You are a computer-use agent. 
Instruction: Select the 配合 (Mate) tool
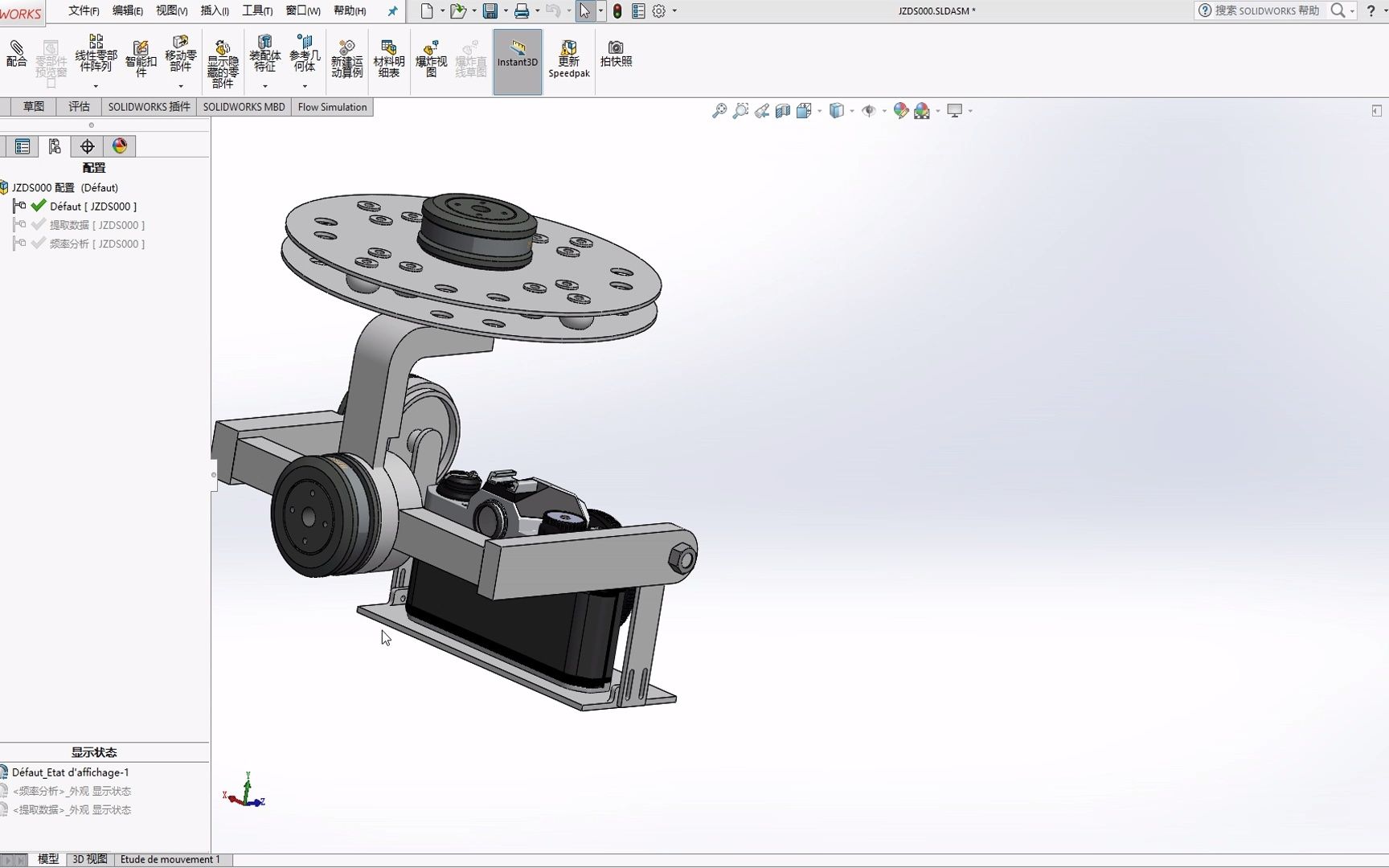coord(16,55)
